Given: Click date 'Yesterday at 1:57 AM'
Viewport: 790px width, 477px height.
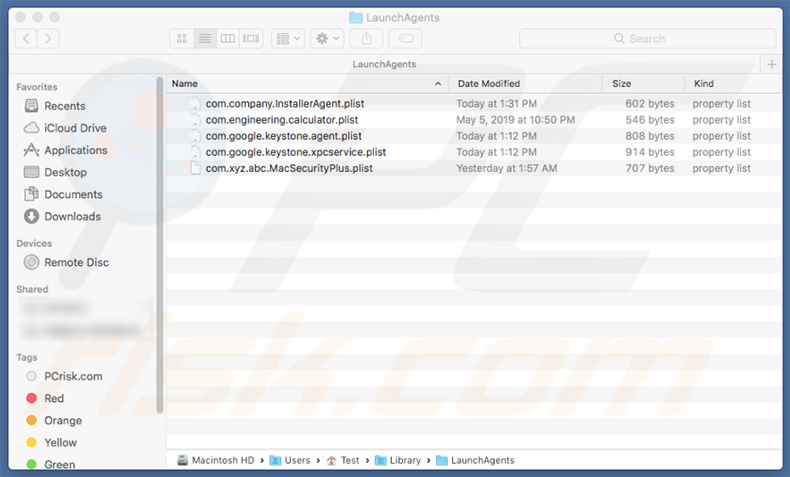Looking at the screenshot, I should click(506, 168).
